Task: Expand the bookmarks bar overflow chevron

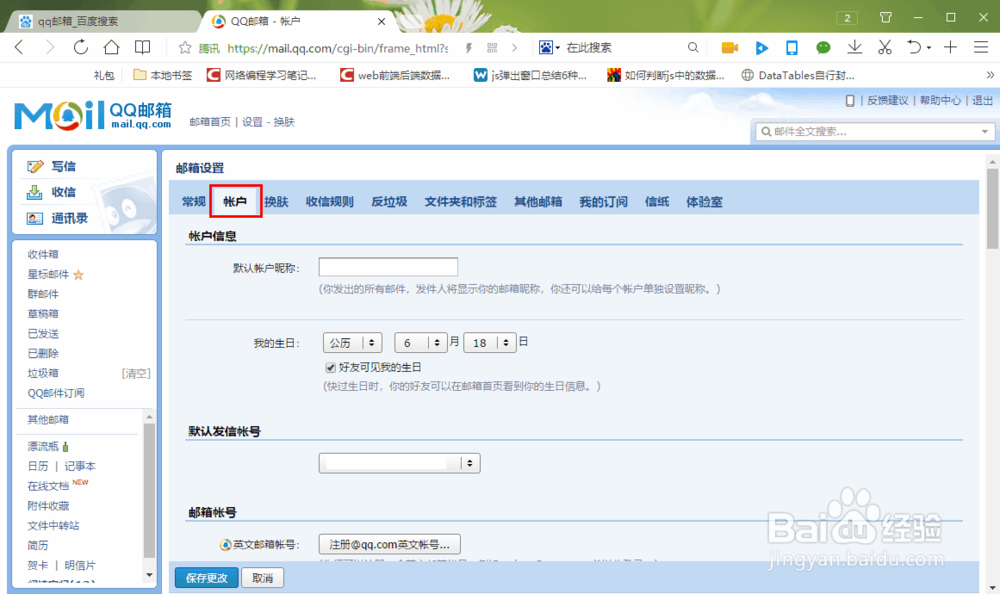Action: (990, 75)
